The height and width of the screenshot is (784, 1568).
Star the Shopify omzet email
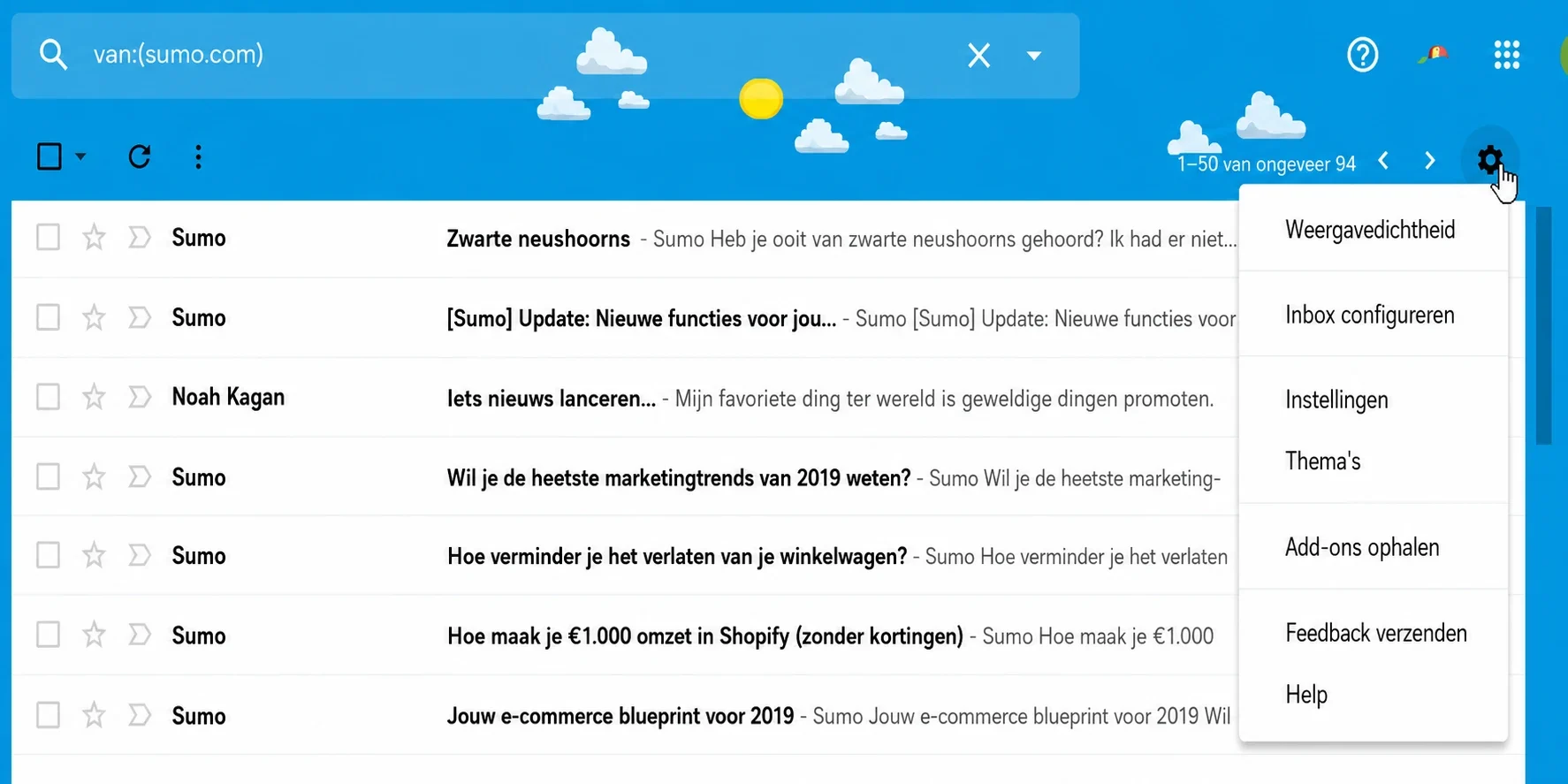pos(94,635)
